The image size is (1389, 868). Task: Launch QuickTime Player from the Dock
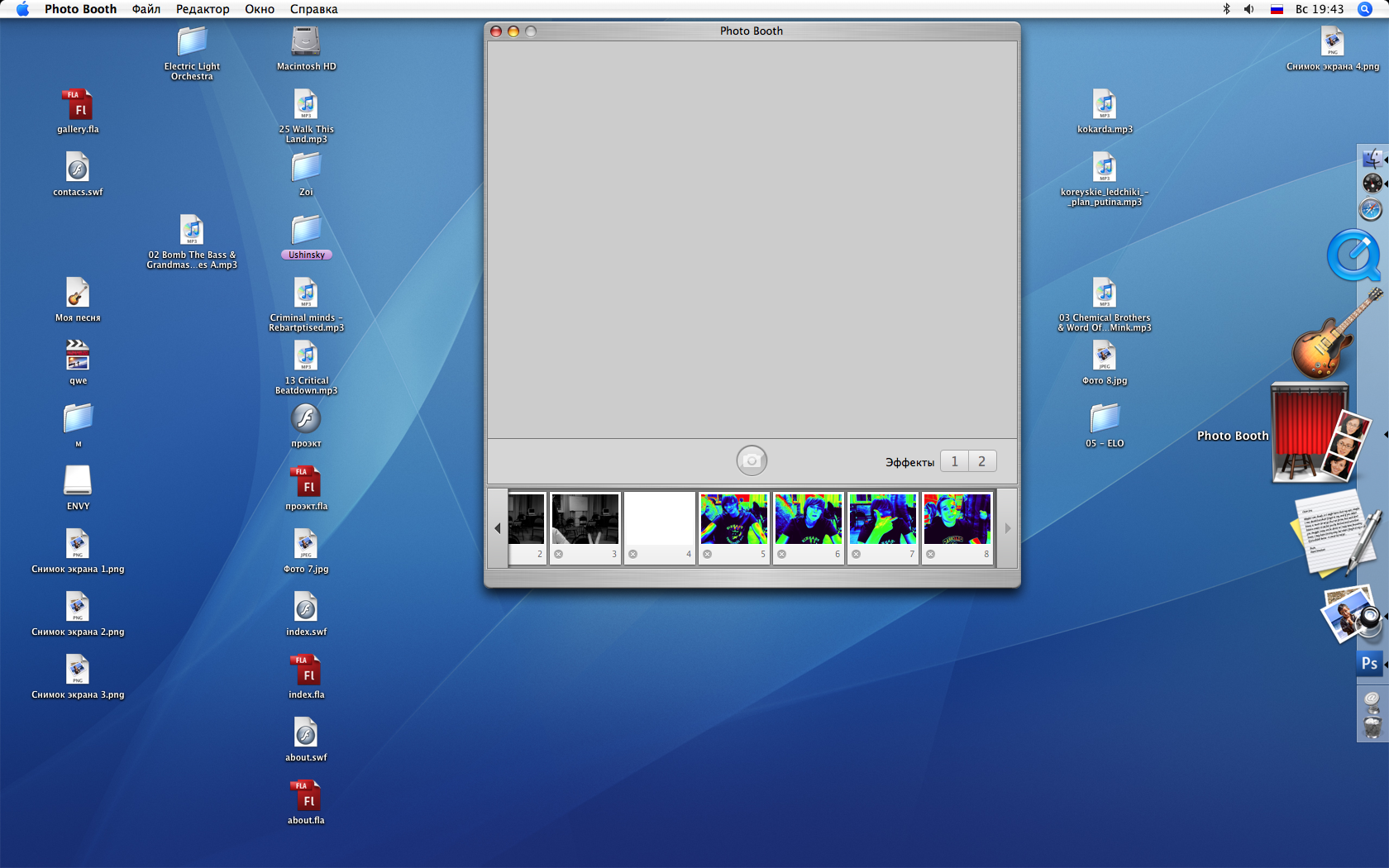click(1353, 255)
